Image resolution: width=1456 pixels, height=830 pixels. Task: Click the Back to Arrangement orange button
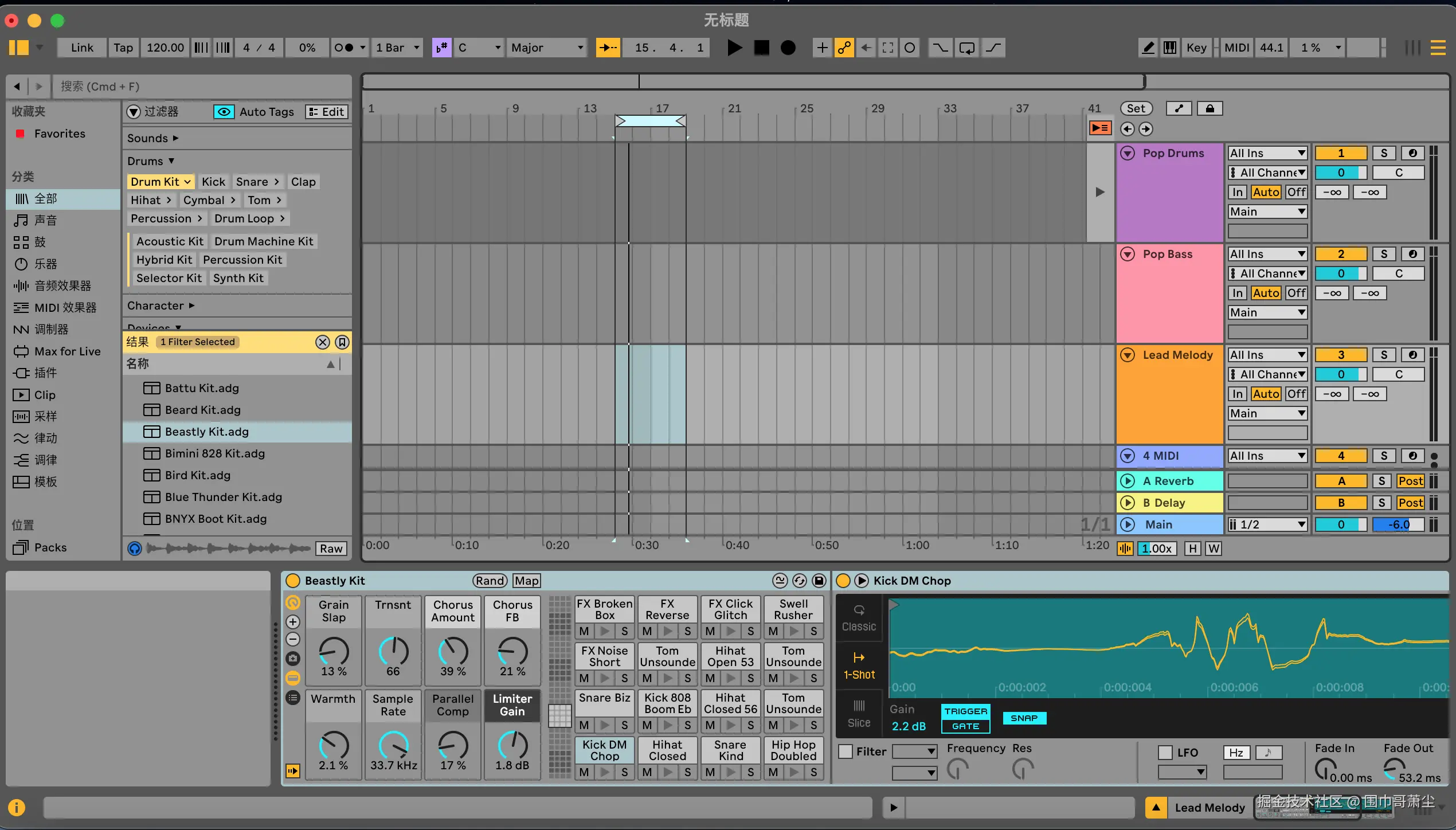(x=1099, y=128)
